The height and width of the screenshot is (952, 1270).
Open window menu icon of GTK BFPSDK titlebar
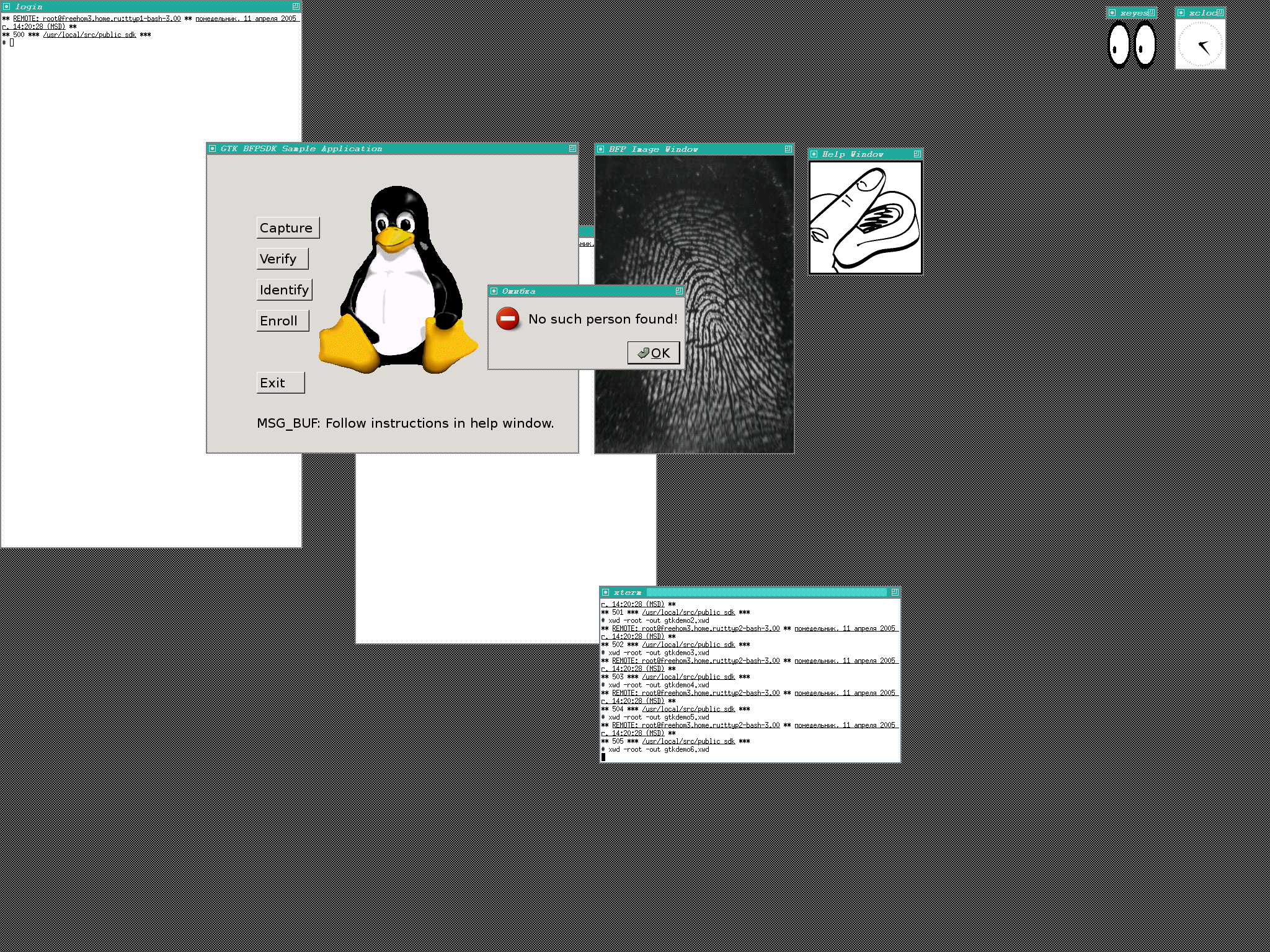[x=213, y=149]
